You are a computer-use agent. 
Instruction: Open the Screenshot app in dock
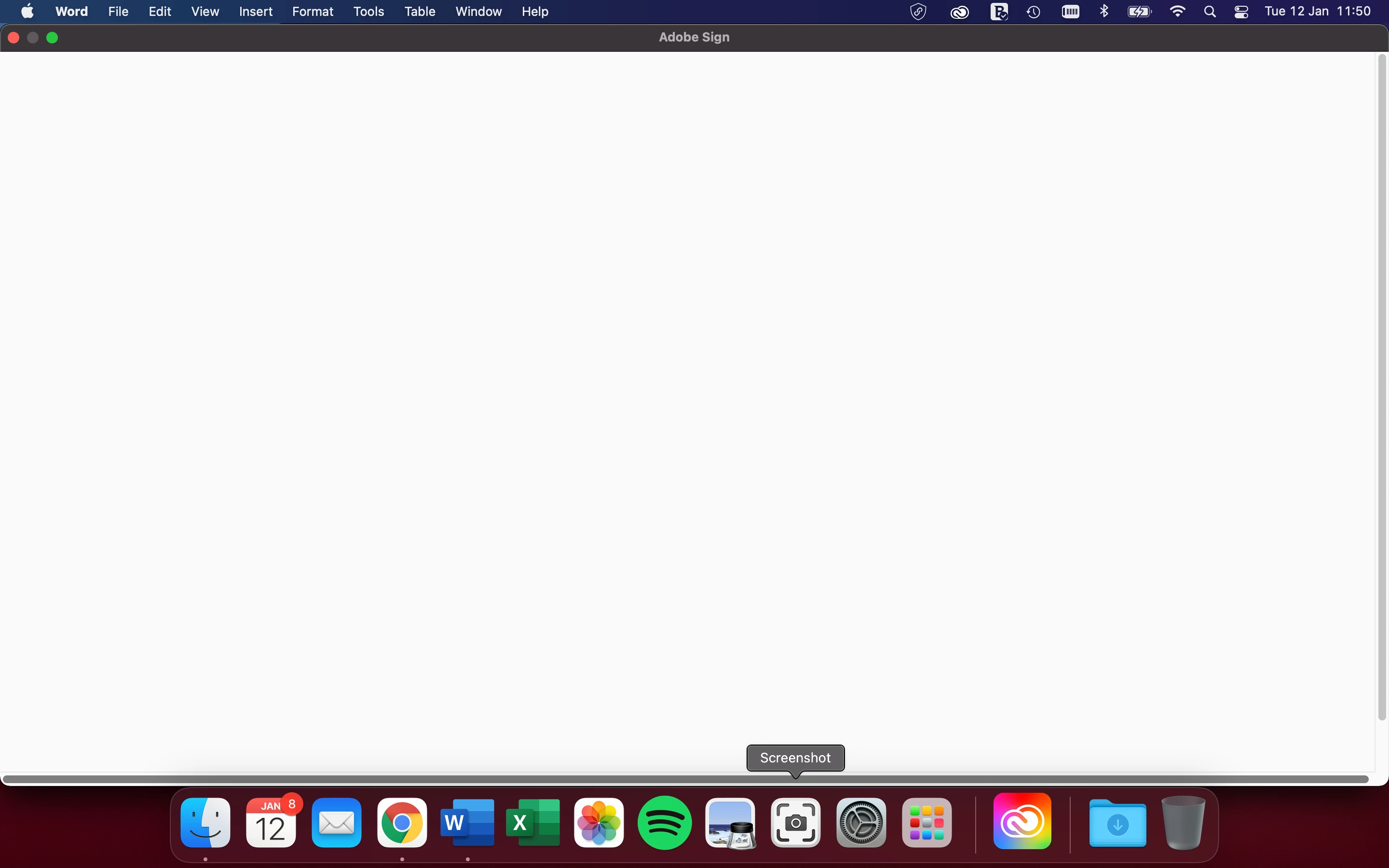[795, 823]
